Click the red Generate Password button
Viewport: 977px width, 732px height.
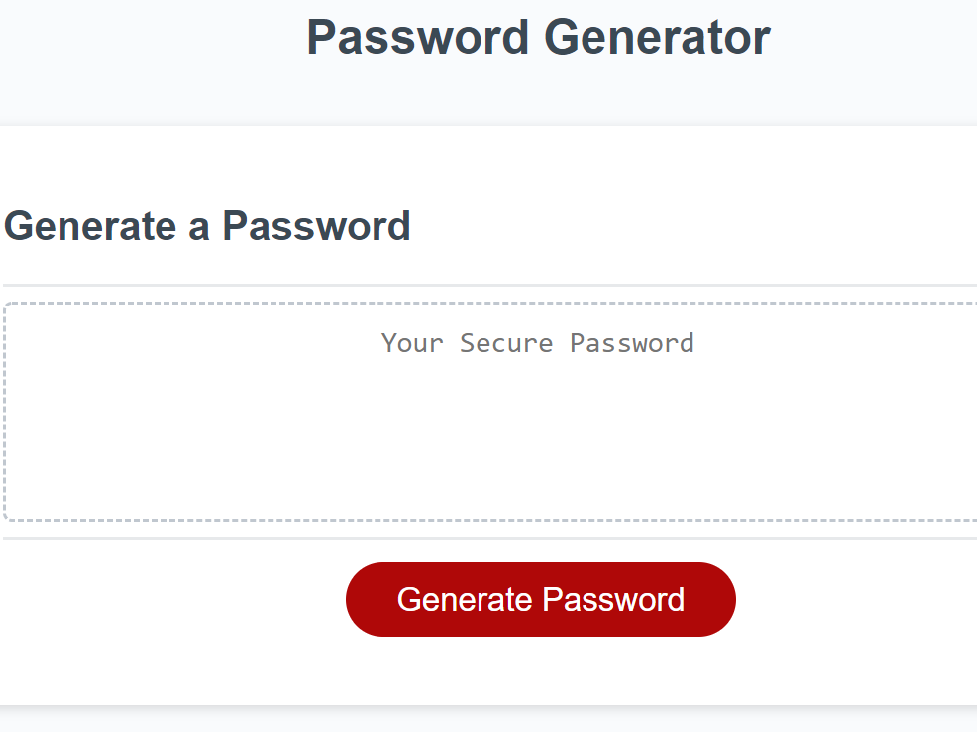pyautogui.click(x=540, y=599)
